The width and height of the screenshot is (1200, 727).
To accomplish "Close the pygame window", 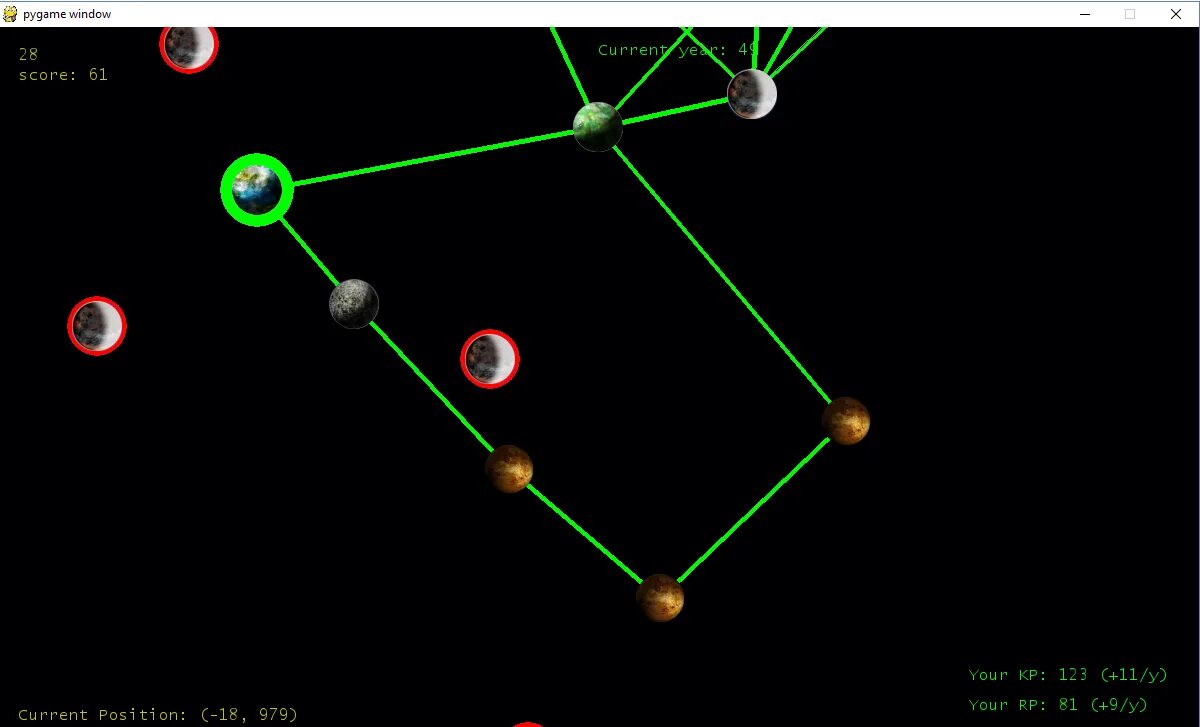I will tap(1176, 14).
